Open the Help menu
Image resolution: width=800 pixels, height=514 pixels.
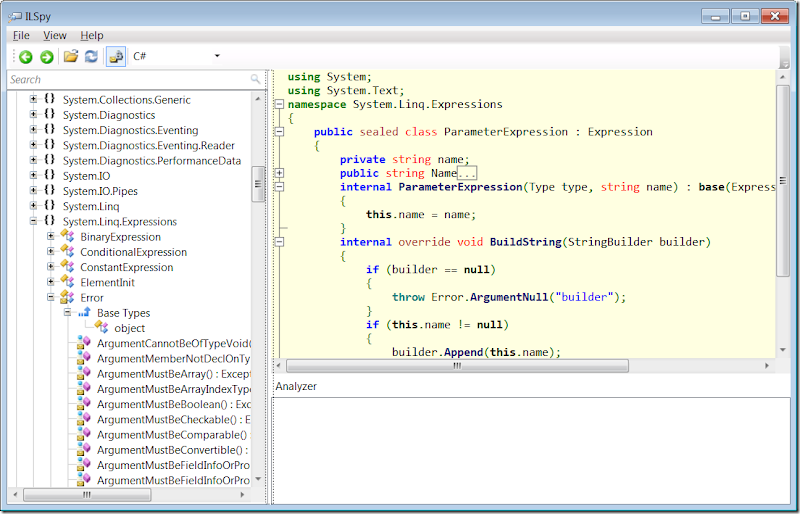pos(91,35)
